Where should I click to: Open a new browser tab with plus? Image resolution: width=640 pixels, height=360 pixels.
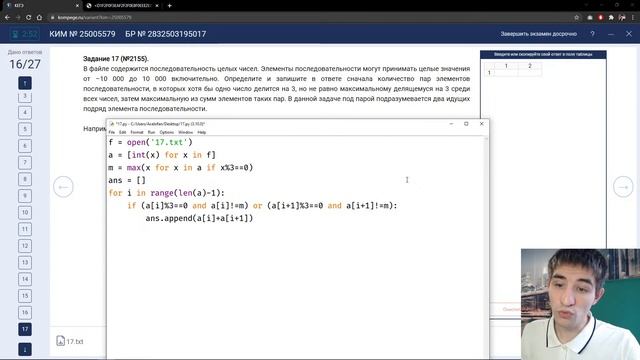click(x=169, y=6)
